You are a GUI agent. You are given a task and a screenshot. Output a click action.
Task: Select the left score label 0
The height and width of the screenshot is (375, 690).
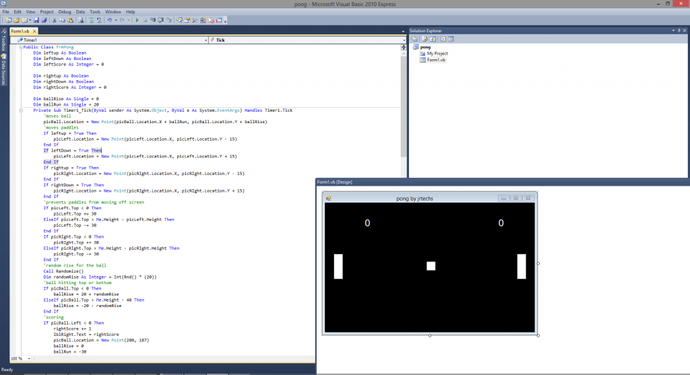(x=367, y=223)
